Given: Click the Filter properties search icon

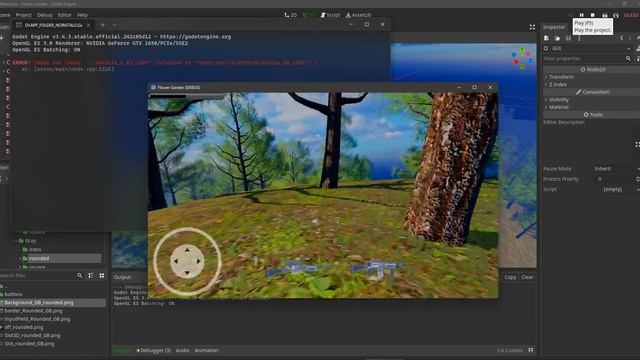Looking at the screenshot, I should point(628,59).
